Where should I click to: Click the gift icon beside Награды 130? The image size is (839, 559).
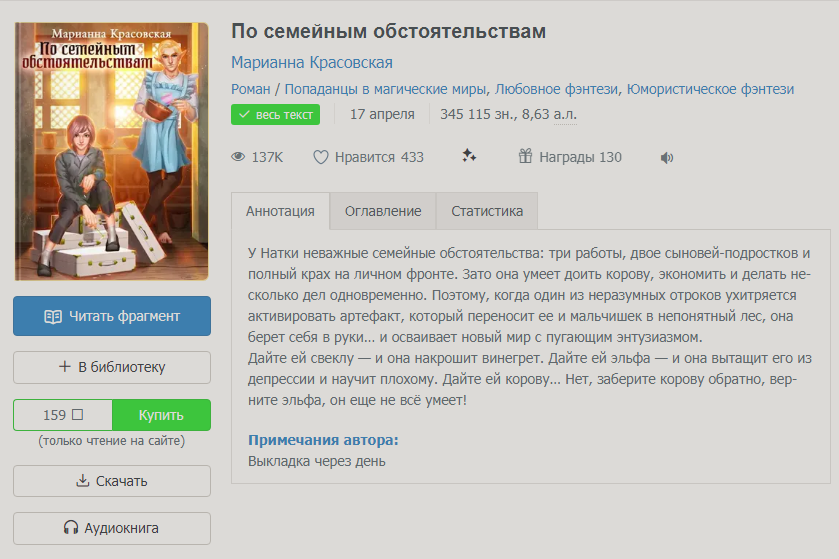click(x=525, y=156)
